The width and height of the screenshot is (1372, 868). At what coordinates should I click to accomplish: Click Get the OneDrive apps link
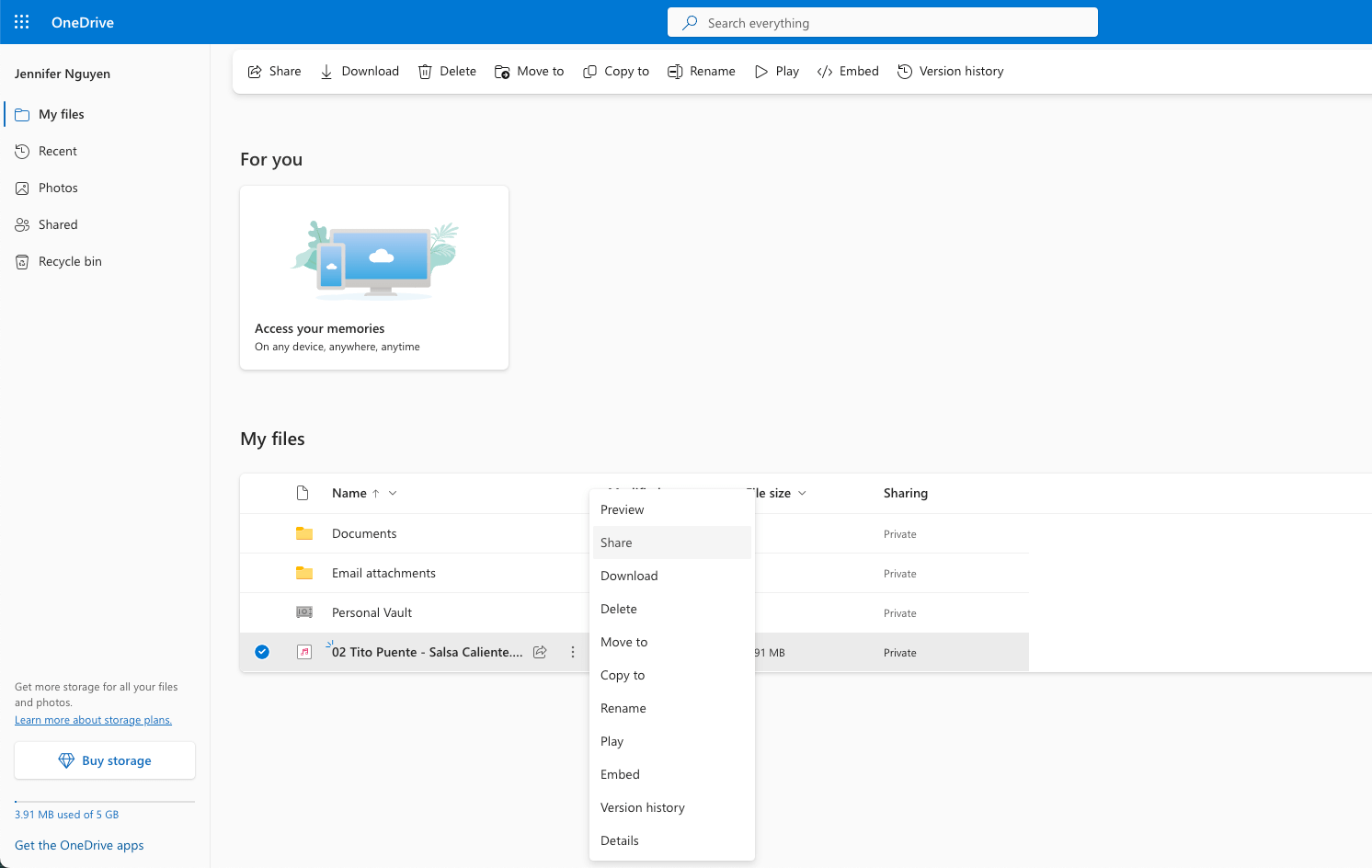(79, 845)
